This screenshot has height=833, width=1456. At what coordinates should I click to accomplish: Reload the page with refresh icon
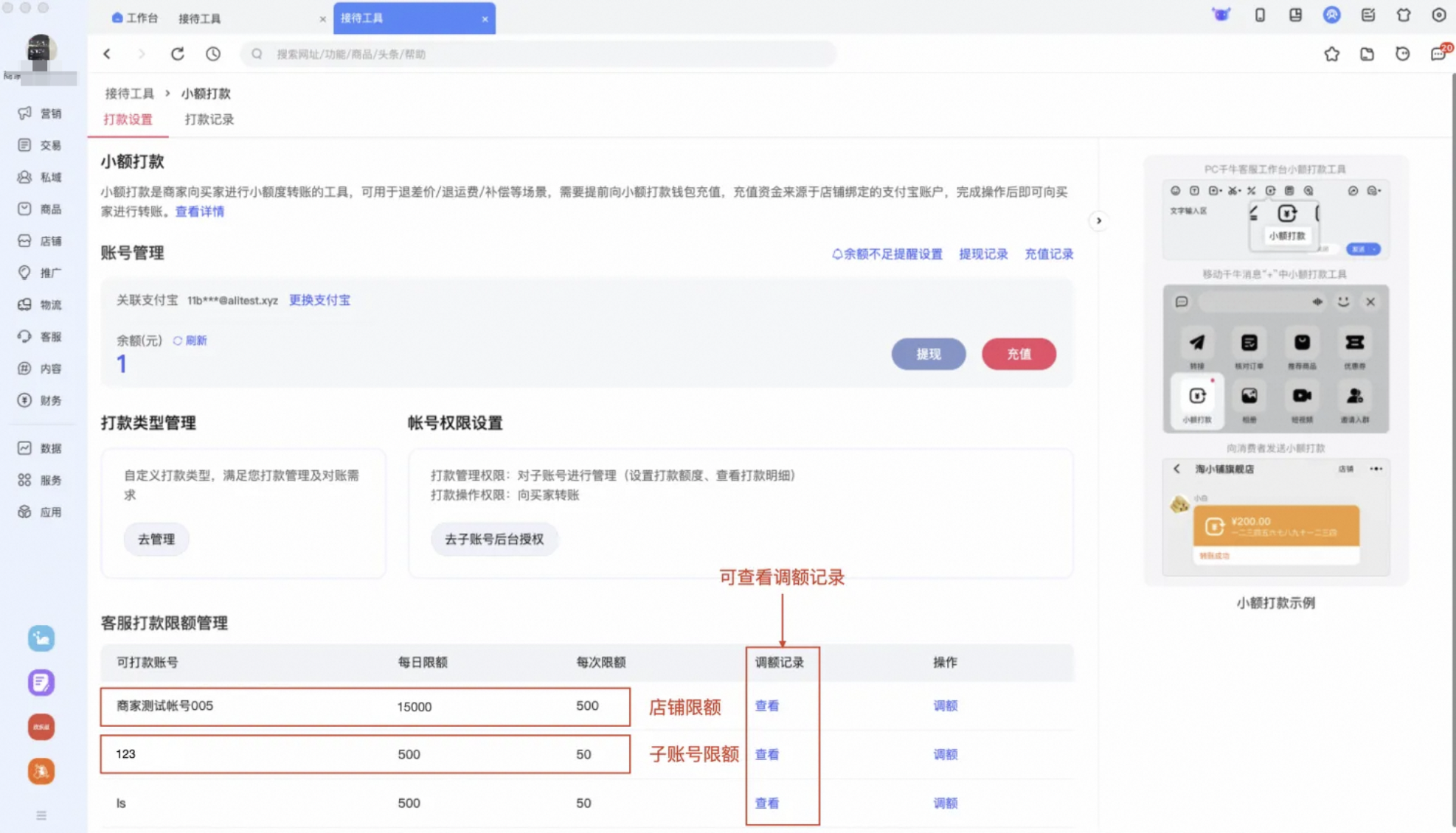178,54
